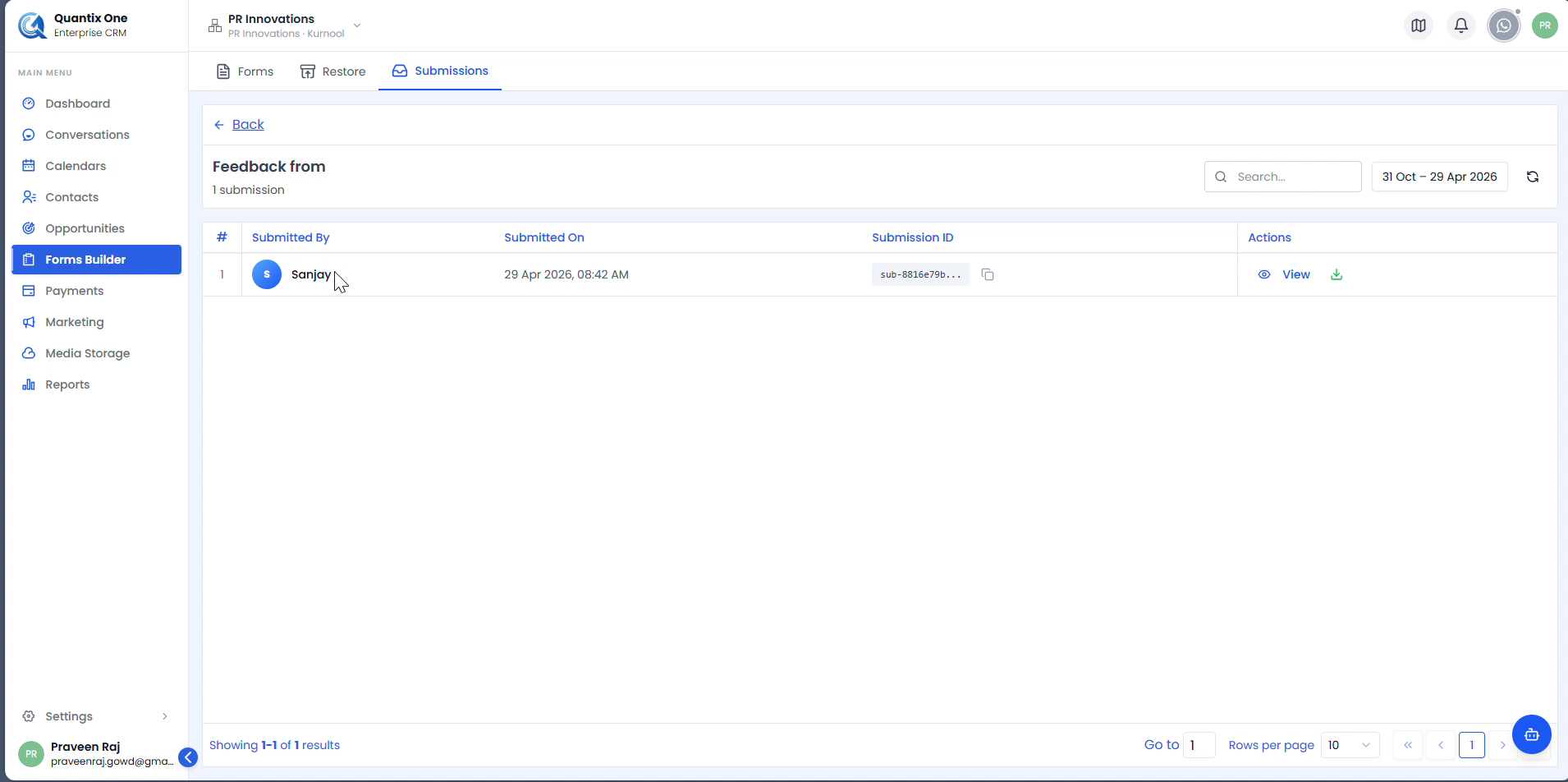Click the Settings gear icon

coord(29,716)
